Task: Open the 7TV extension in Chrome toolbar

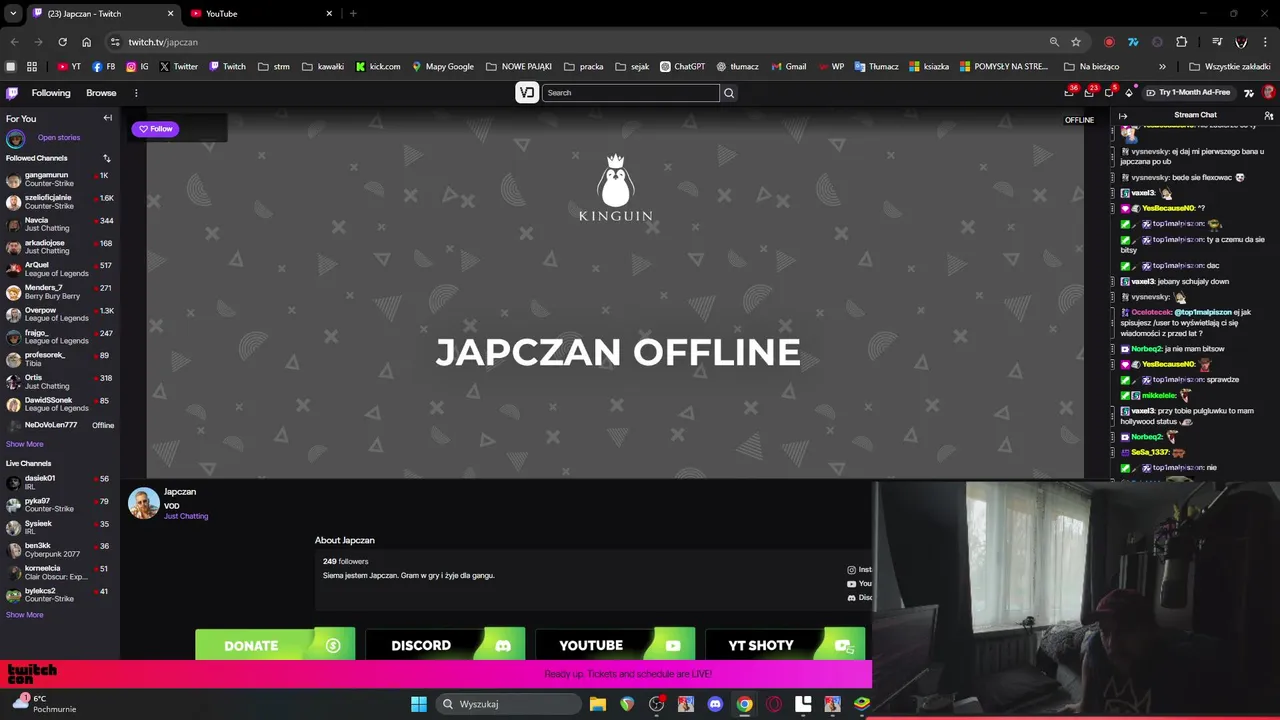Action: coord(1133,42)
